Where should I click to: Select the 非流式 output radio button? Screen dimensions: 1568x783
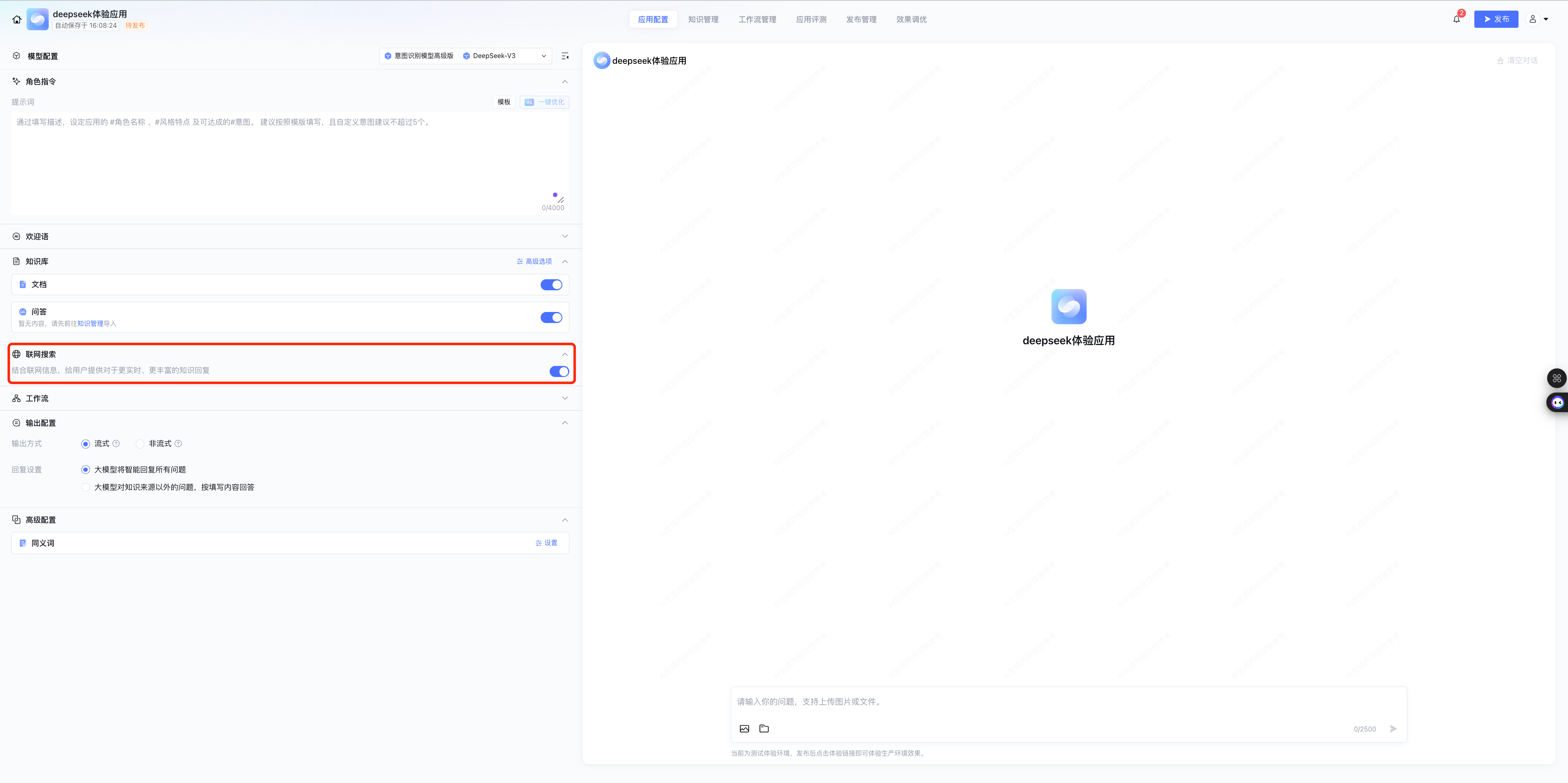140,444
